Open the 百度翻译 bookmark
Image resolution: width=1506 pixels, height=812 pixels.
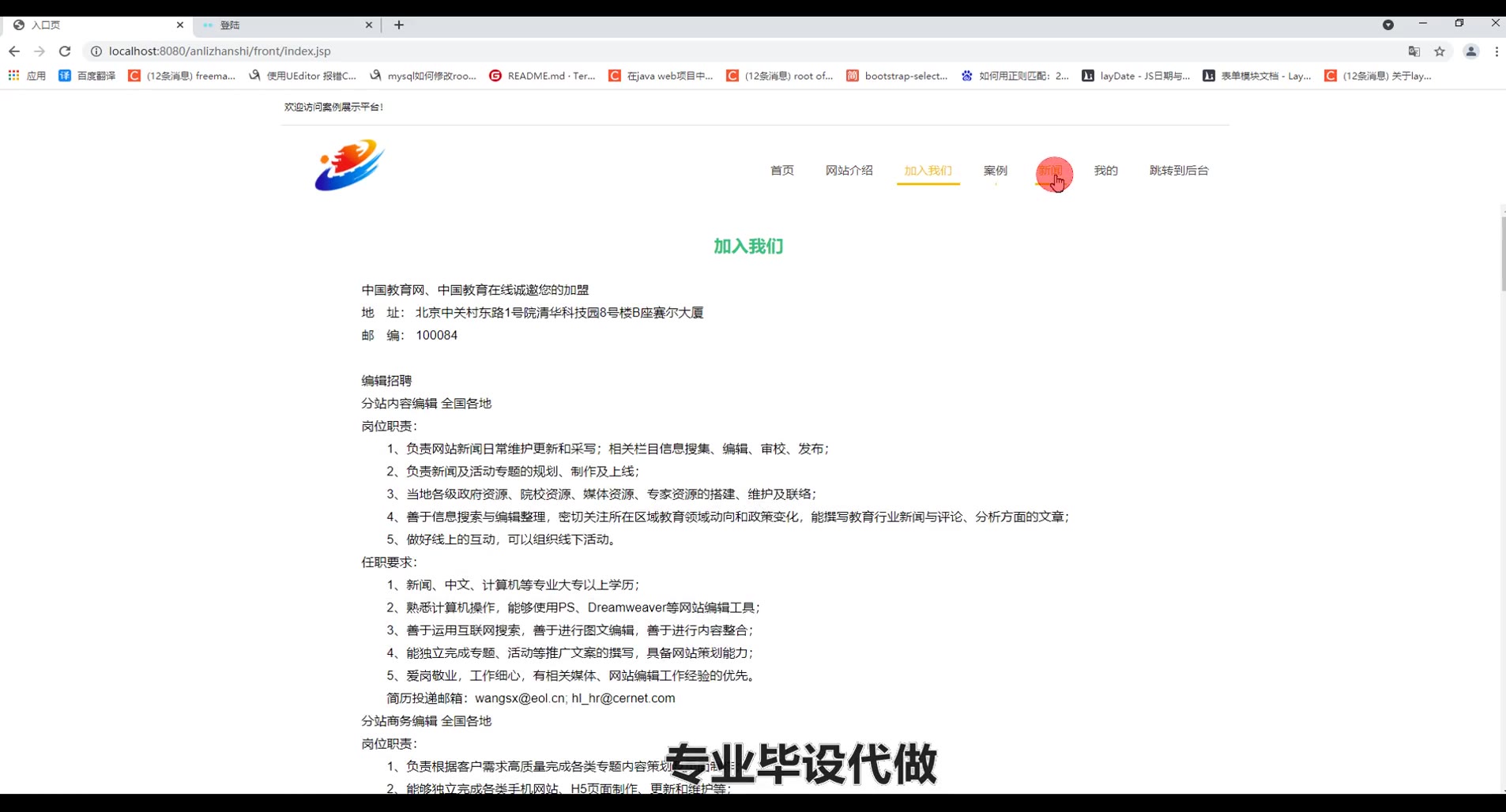[x=87, y=76]
